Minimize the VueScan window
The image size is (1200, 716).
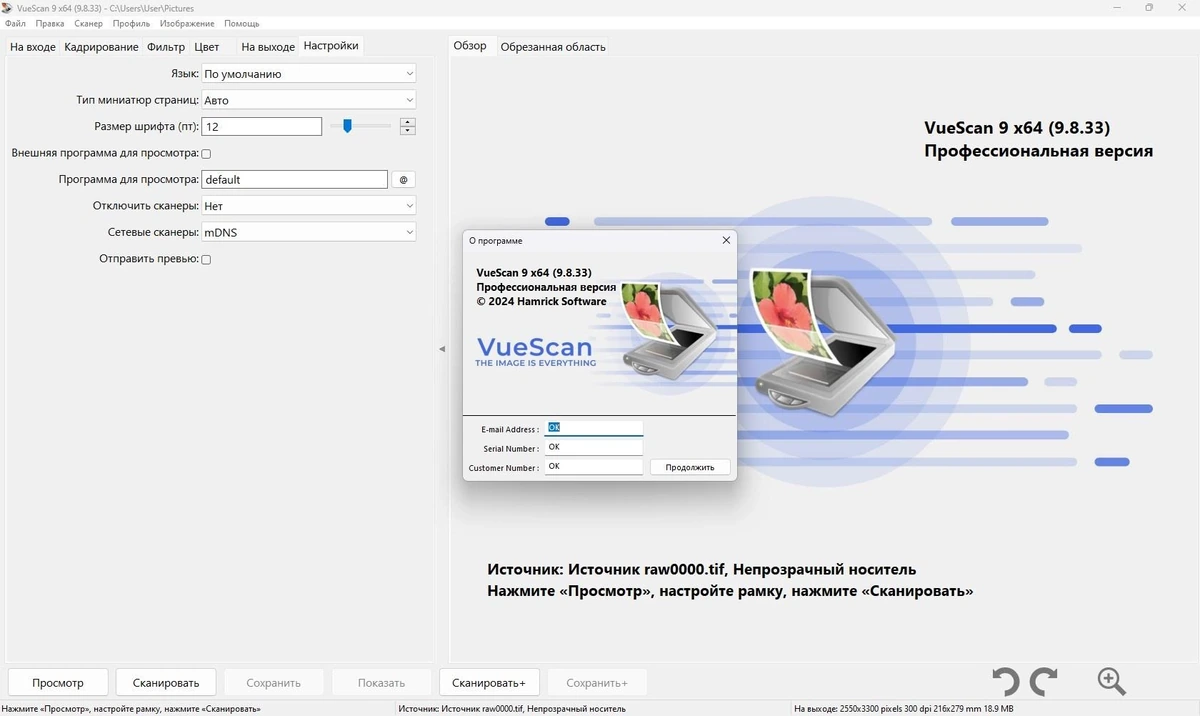[1116, 8]
